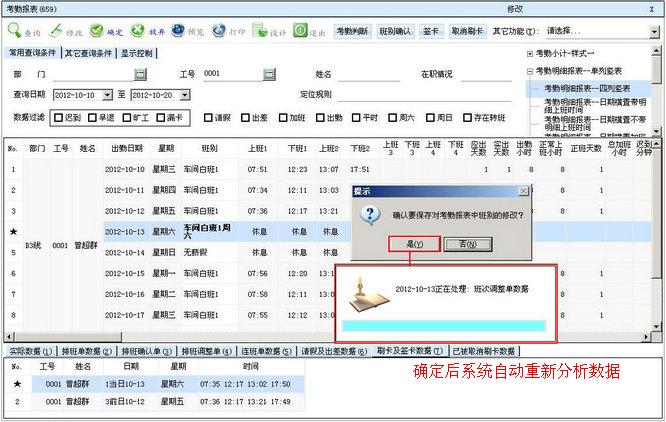Check the 出差 filter checkbox
The image size is (666, 422).
click(x=245, y=118)
